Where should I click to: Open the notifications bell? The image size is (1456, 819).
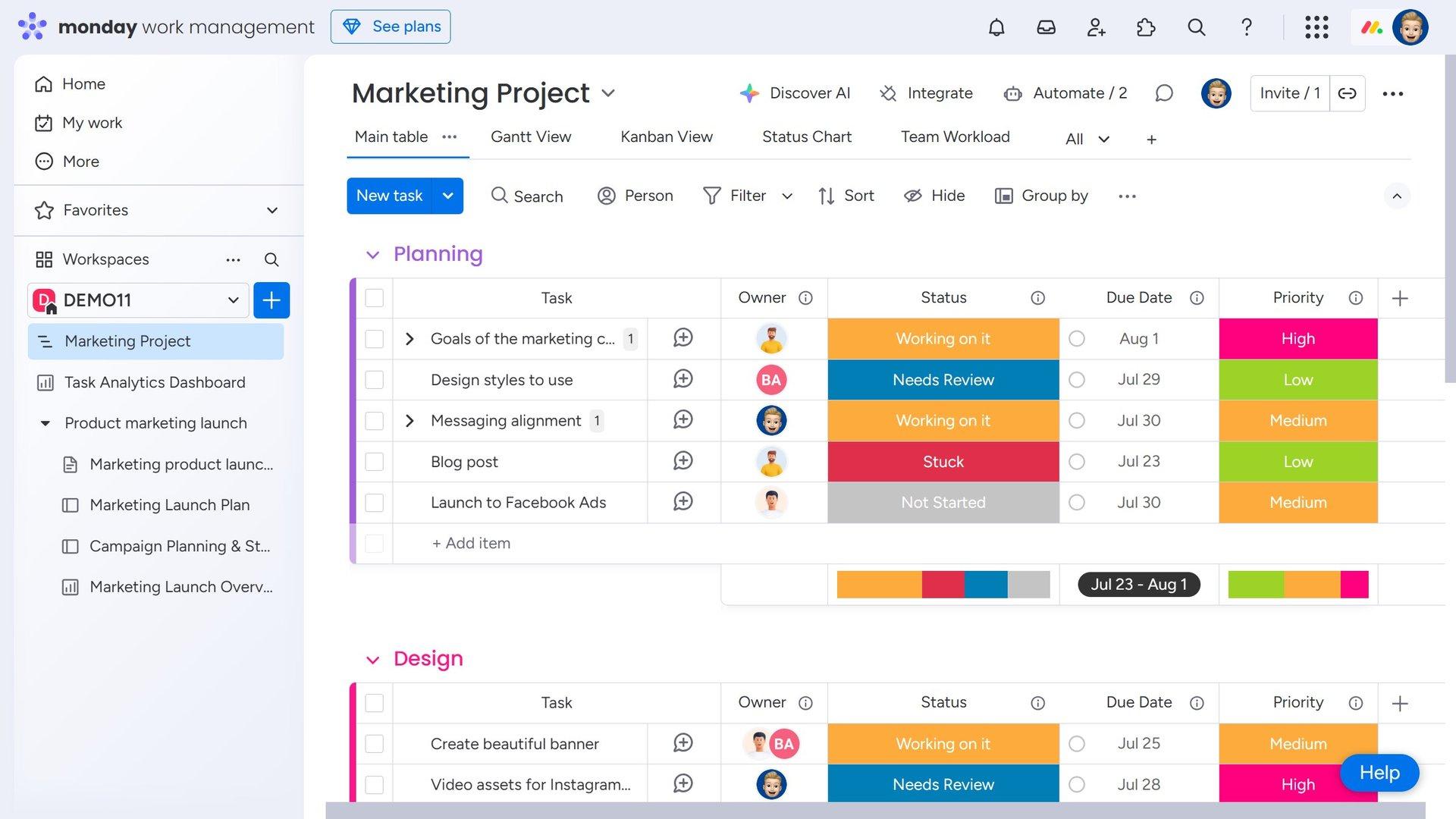(996, 27)
